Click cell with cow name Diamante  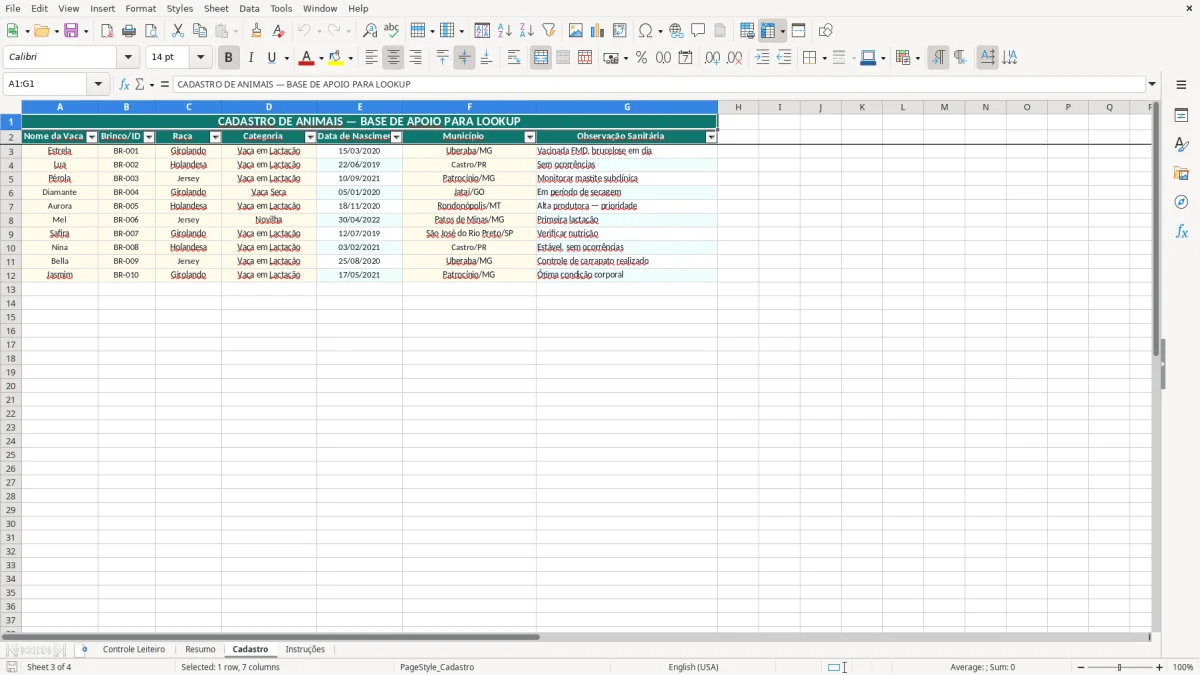tap(60, 192)
